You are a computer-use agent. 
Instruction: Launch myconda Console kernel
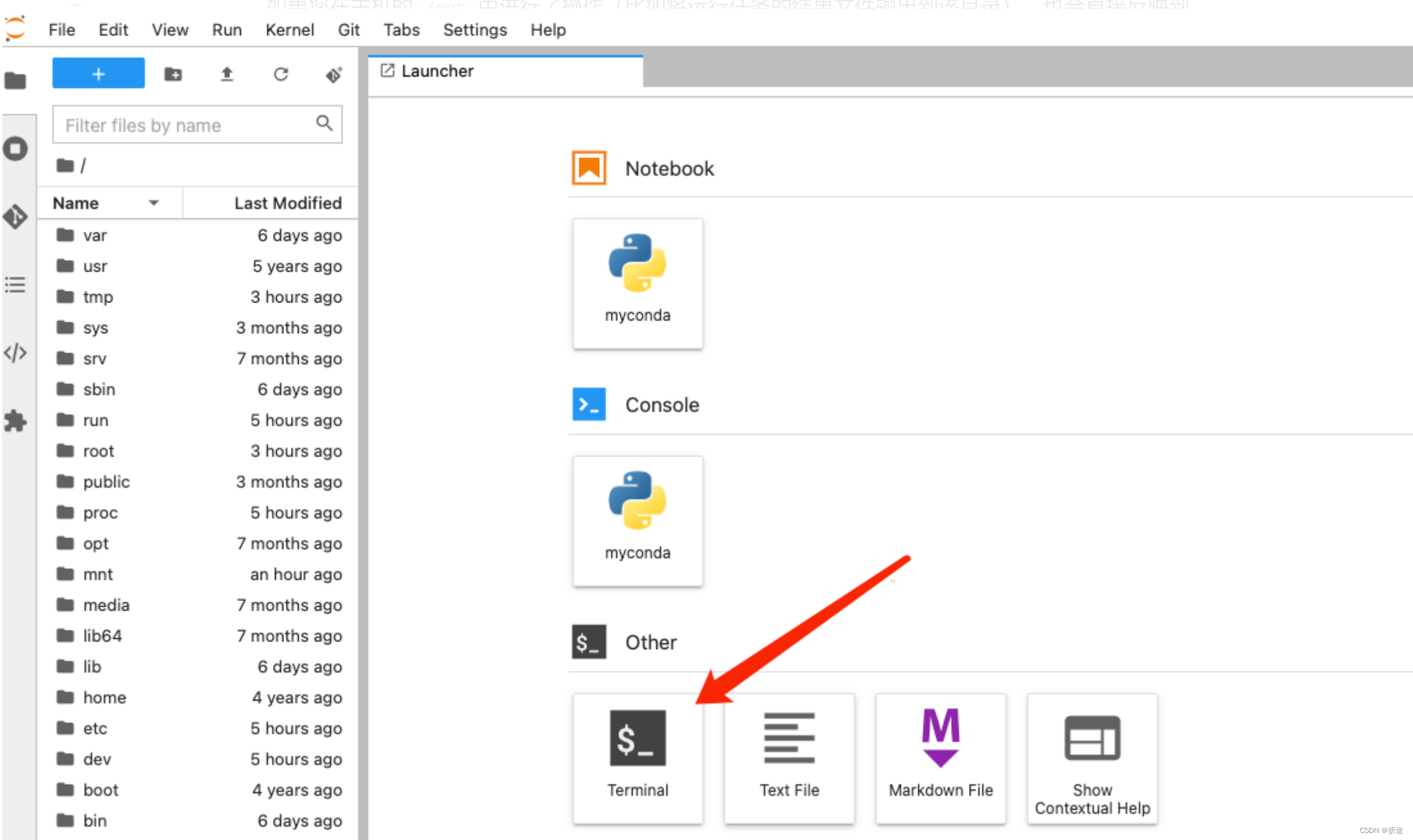coord(637,520)
